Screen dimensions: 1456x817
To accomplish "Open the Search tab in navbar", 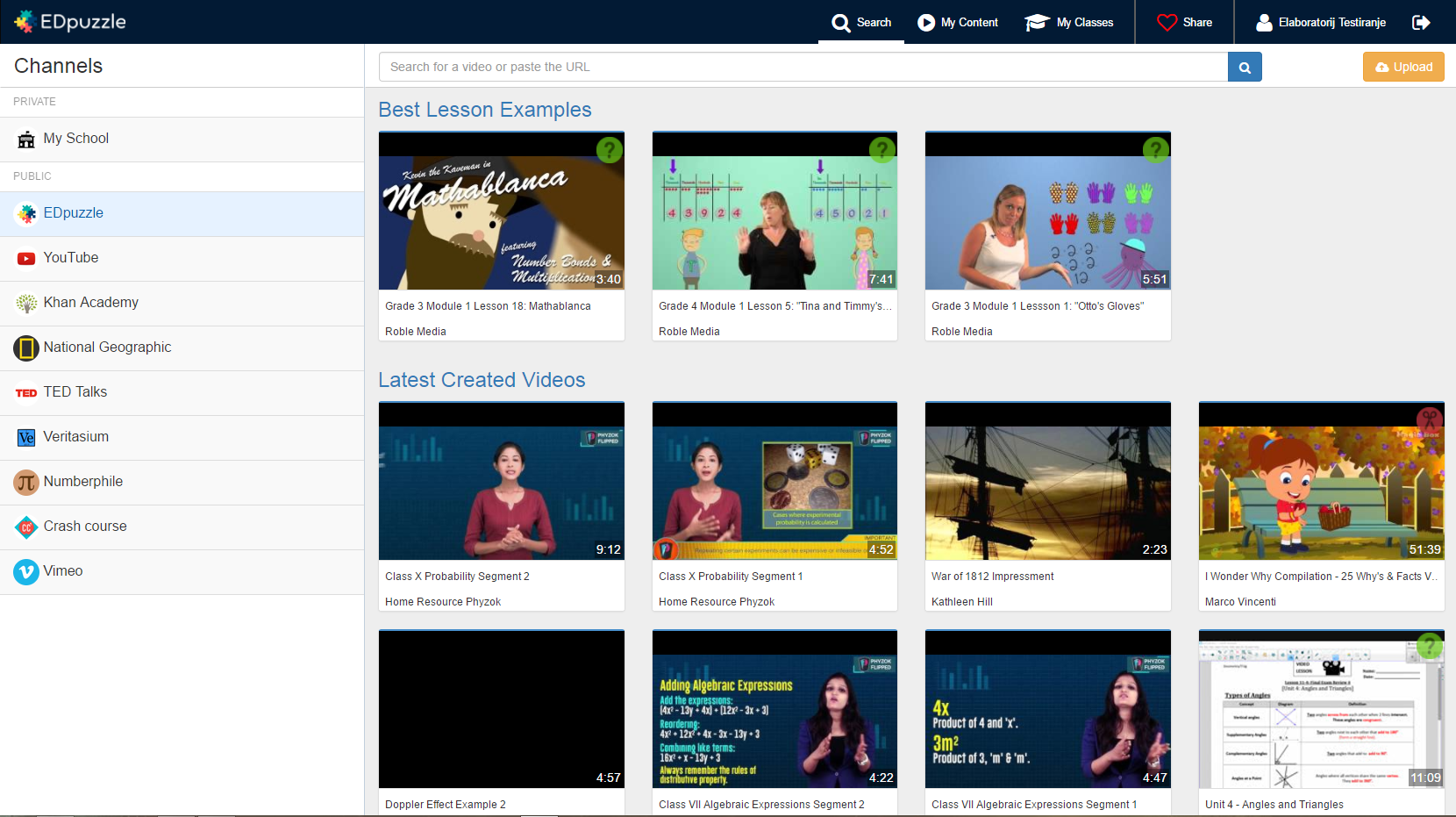I will click(861, 23).
